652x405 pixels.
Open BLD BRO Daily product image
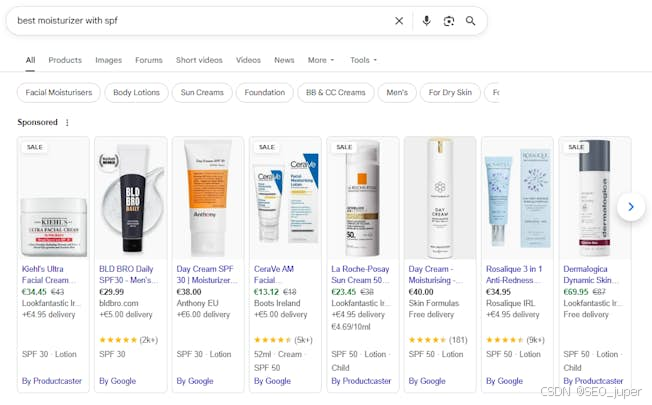(x=131, y=198)
